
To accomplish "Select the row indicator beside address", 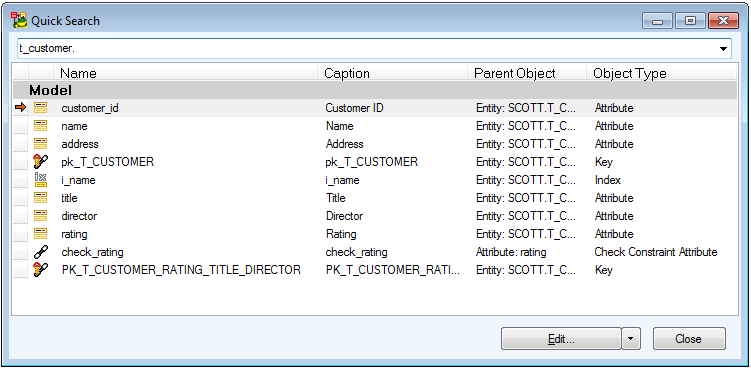I will click(x=20, y=144).
